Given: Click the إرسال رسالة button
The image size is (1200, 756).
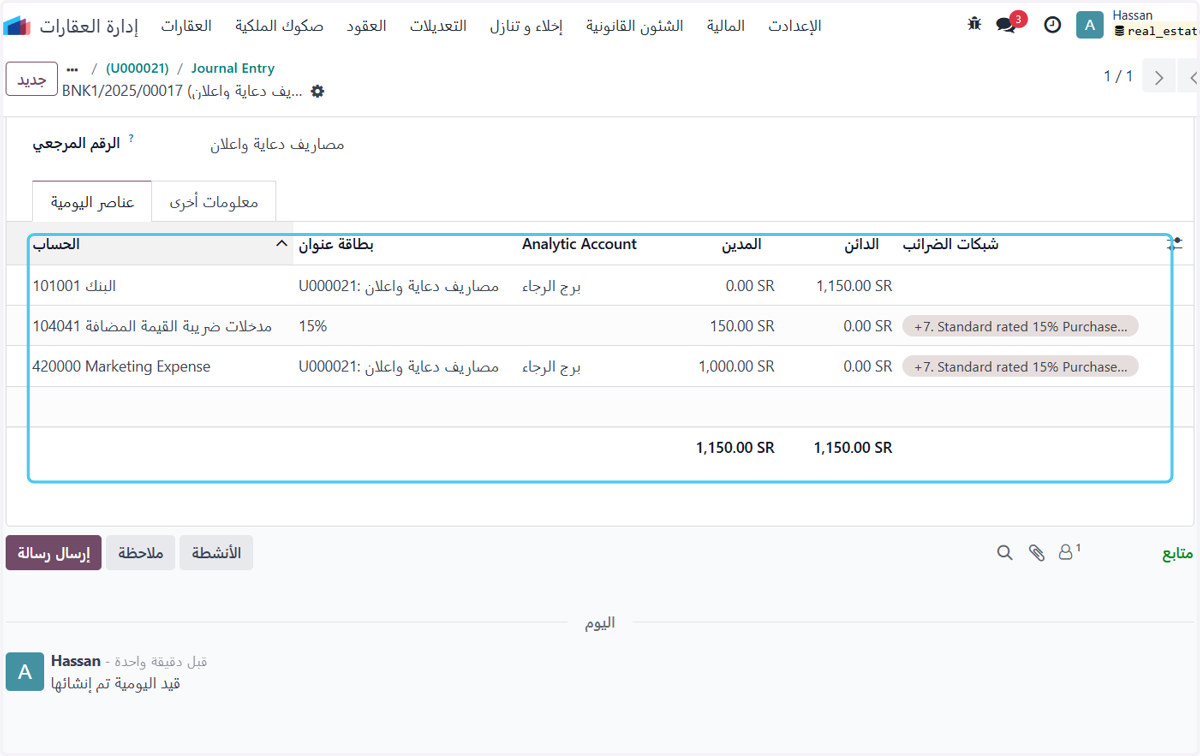Looking at the screenshot, I should pos(54,553).
